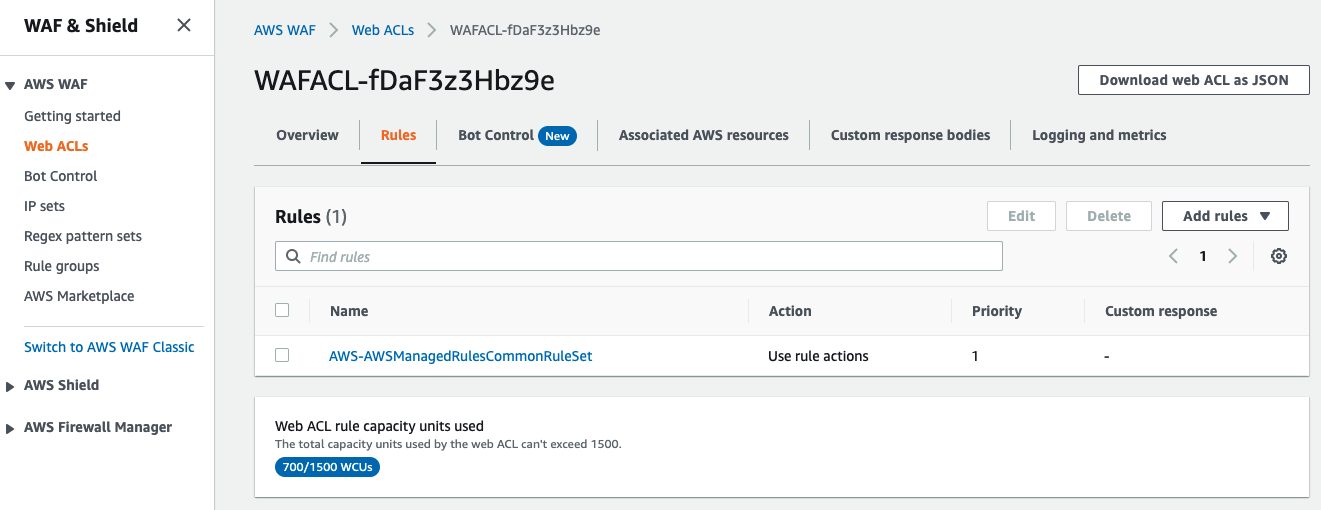Open table preferences gear icon
Viewport: 1321px width, 510px height.
point(1278,256)
